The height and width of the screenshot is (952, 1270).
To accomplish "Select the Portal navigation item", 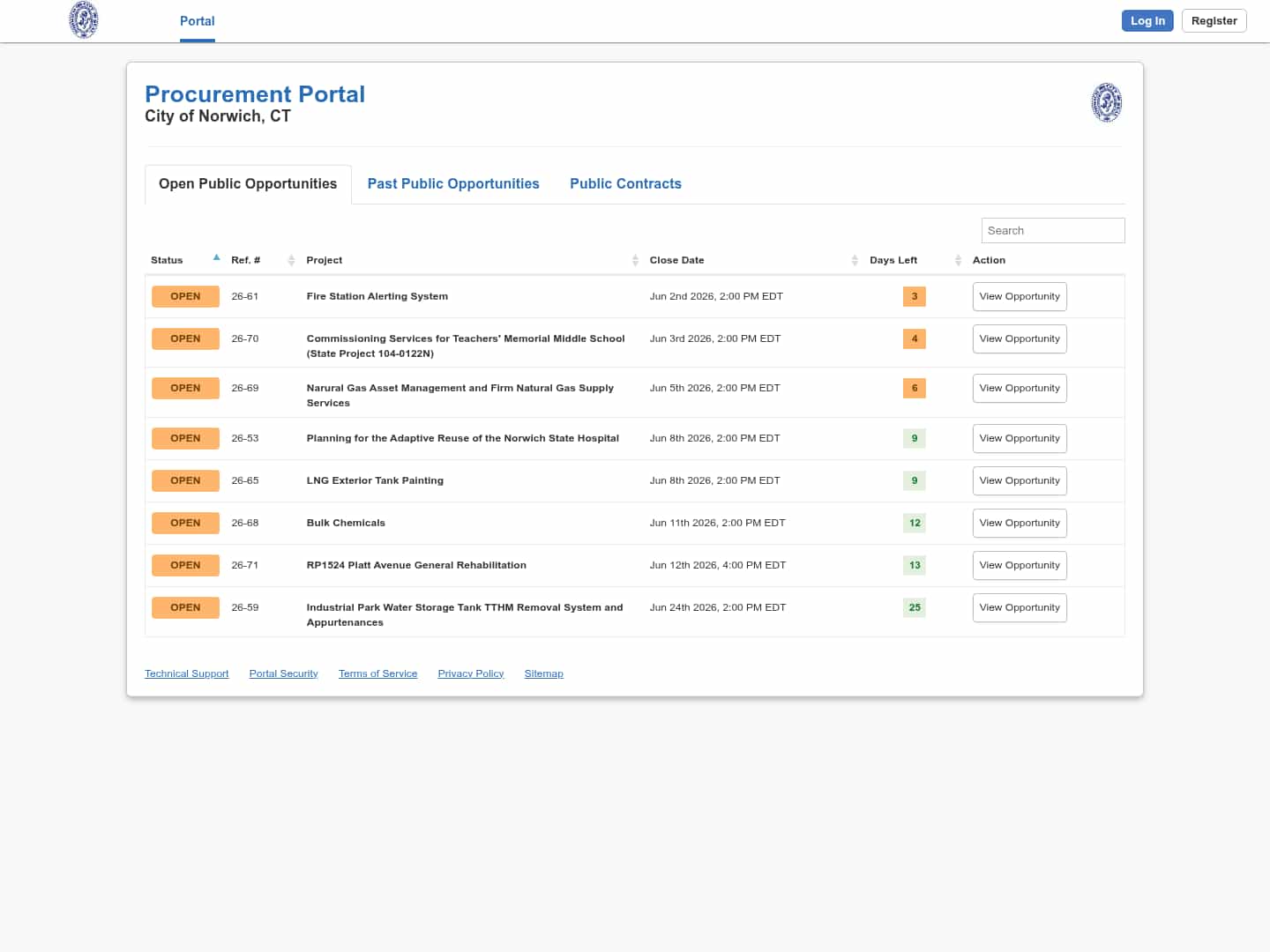I will tap(198, 21).
